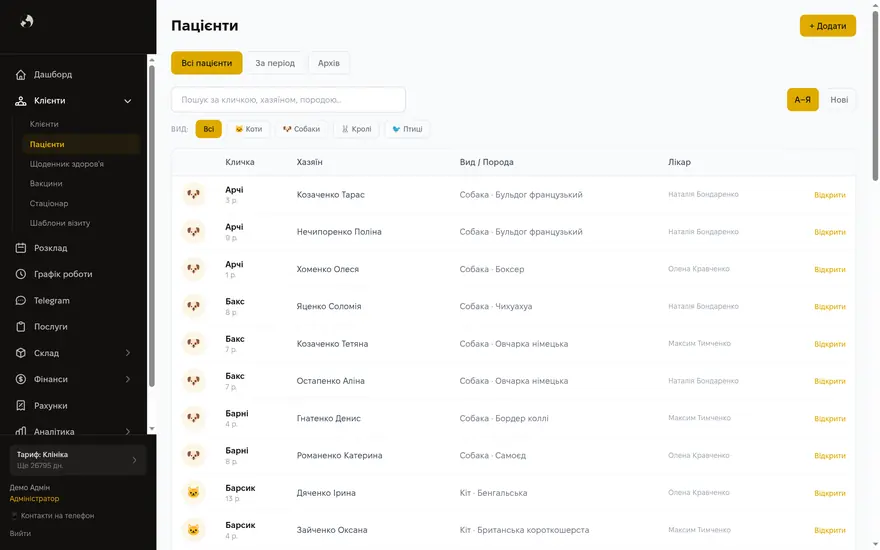
Task: Click dog avatar in Остапенко Аліна row
Action: pos(194,381)
